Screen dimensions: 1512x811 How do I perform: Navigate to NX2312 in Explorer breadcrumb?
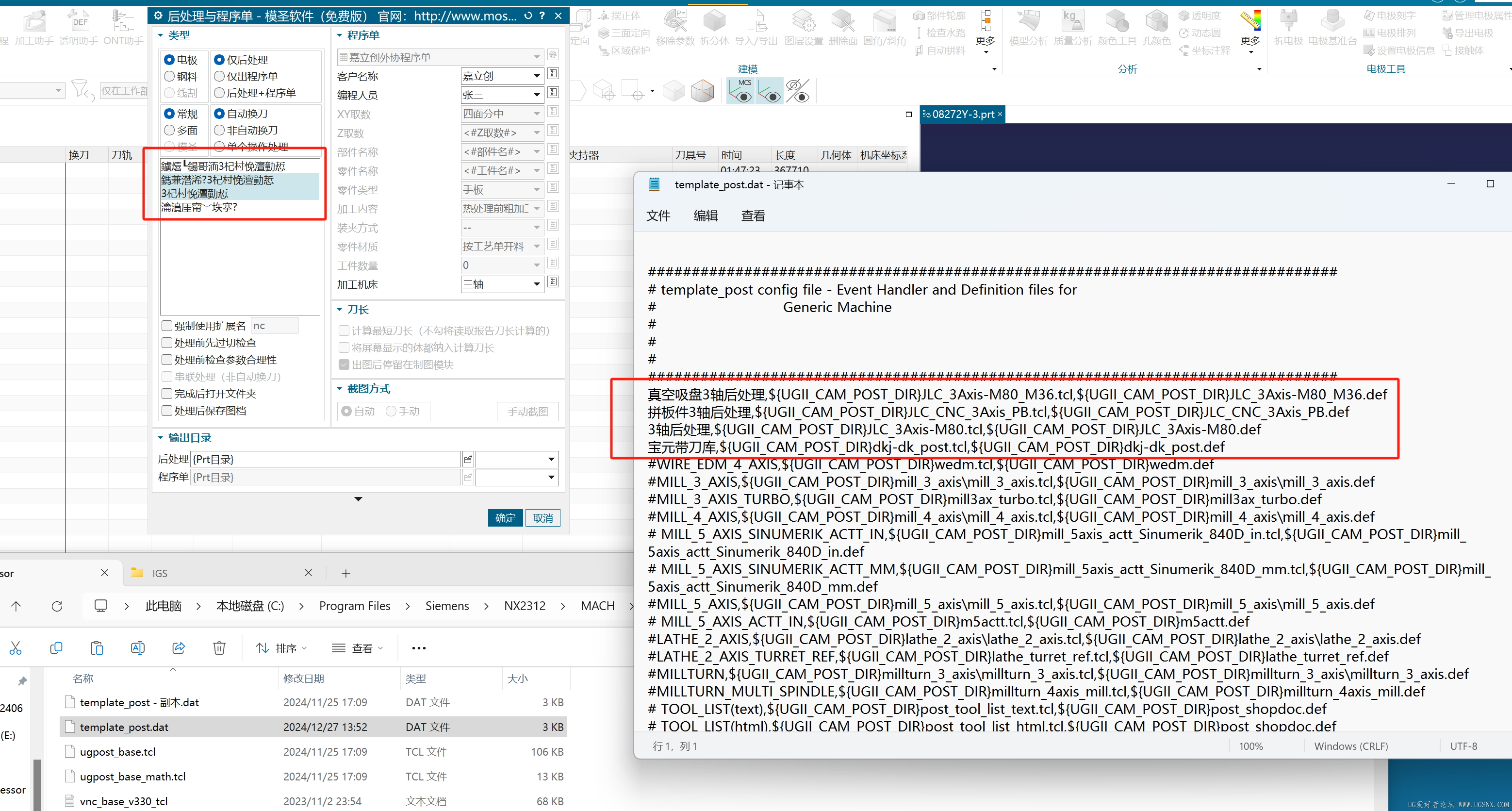(524, 606)
